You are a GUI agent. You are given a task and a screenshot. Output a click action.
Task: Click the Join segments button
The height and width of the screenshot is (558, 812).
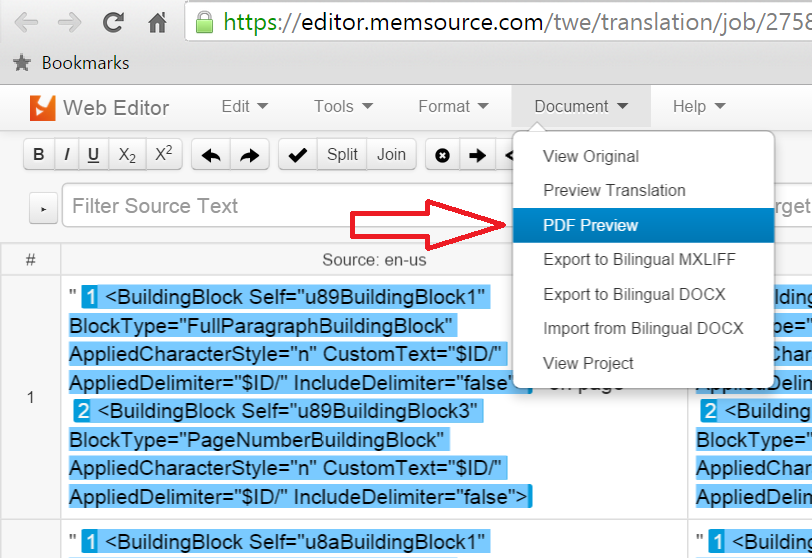point(391,154)
